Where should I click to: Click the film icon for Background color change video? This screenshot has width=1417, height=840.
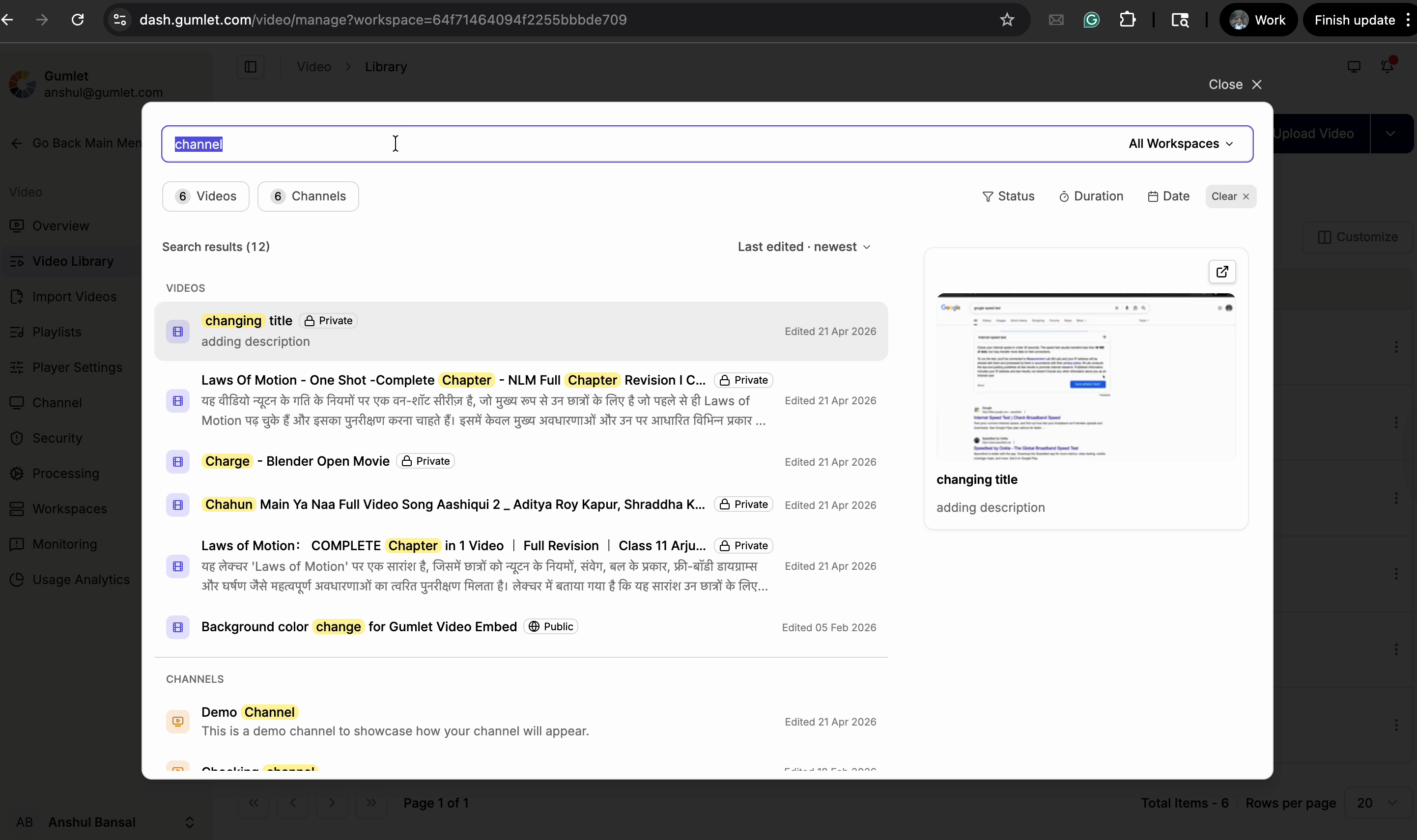pos(178,627)
